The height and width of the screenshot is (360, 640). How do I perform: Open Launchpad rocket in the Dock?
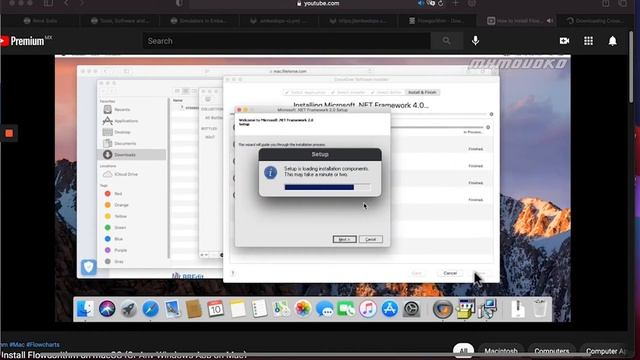pyautogui.click(x=129, y=309)
